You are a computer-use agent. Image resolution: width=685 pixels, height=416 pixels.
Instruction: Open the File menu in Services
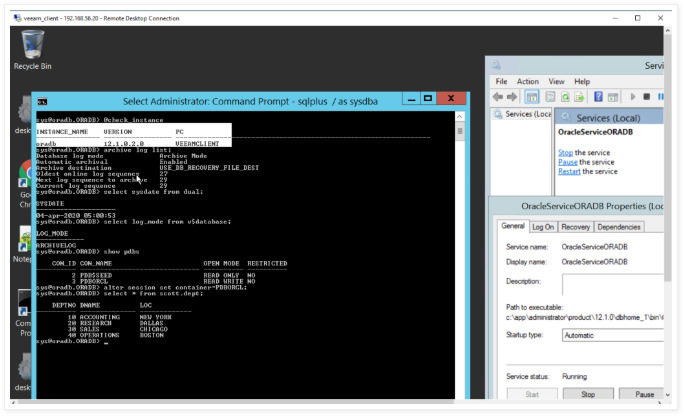click(x=501, y=81)
